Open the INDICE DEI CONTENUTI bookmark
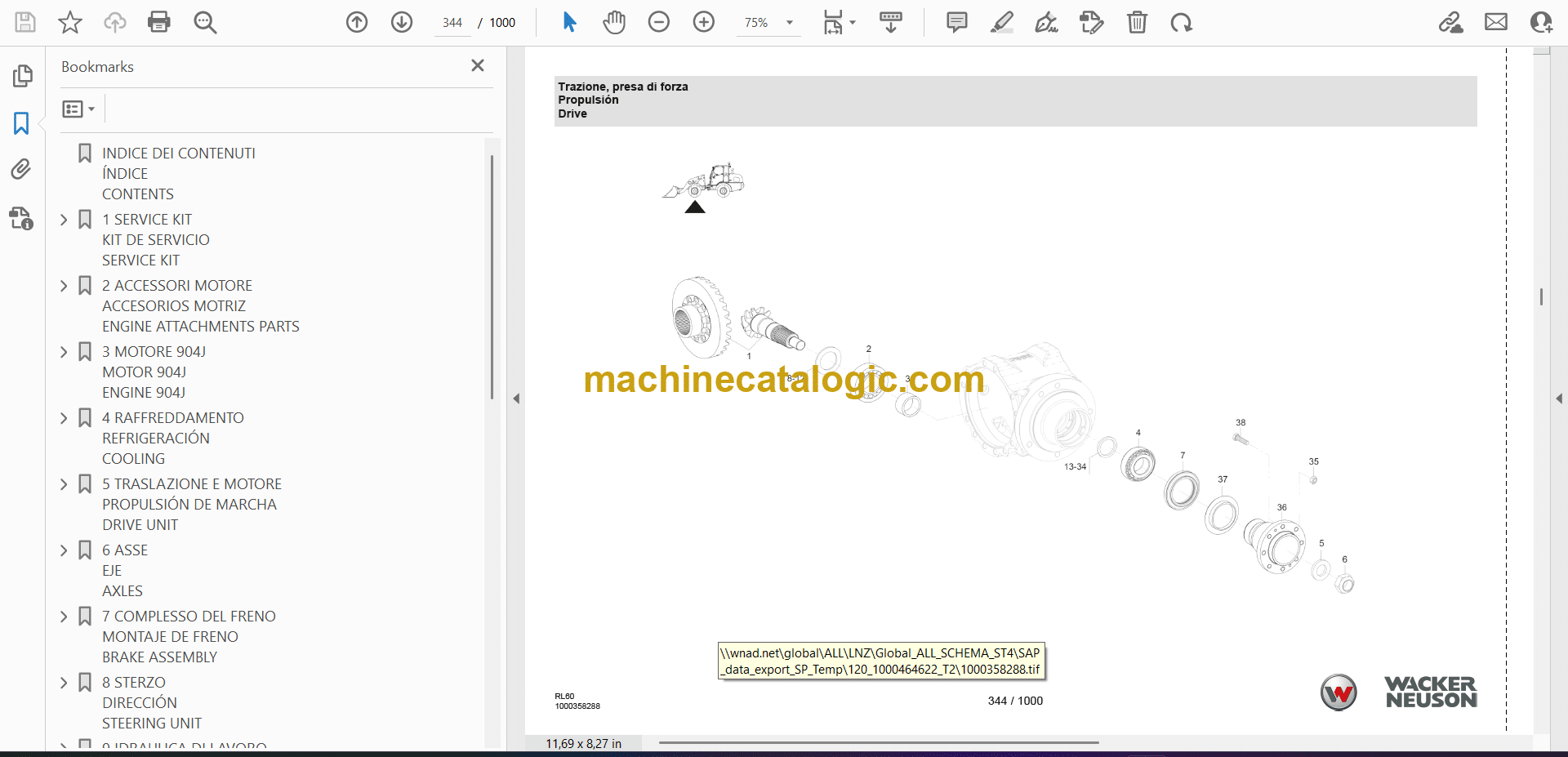This screenshot has height=757, width=1568. (178, 154)
